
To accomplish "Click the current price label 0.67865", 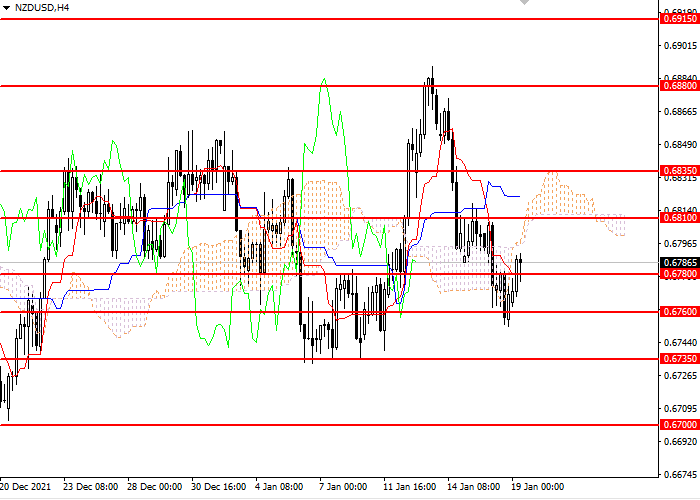I will click(679, 262).
